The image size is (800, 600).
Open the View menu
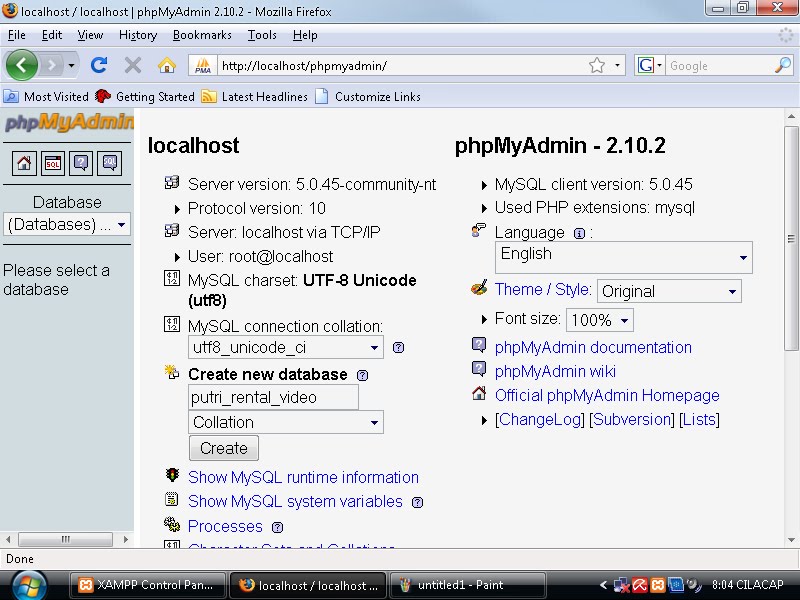tap(90, 35)
